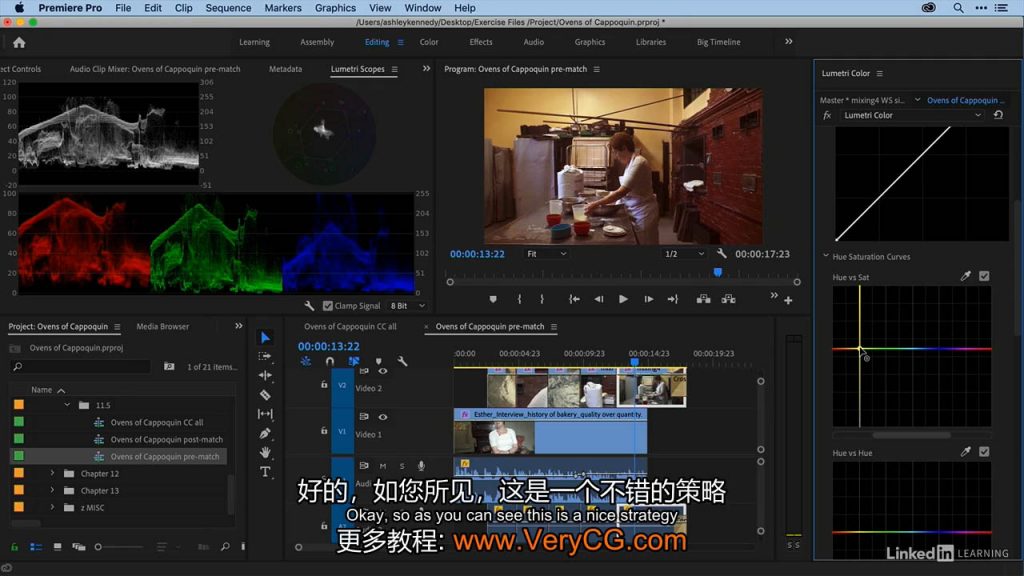Collapse the 11.5 bin folder

point(67,405)
